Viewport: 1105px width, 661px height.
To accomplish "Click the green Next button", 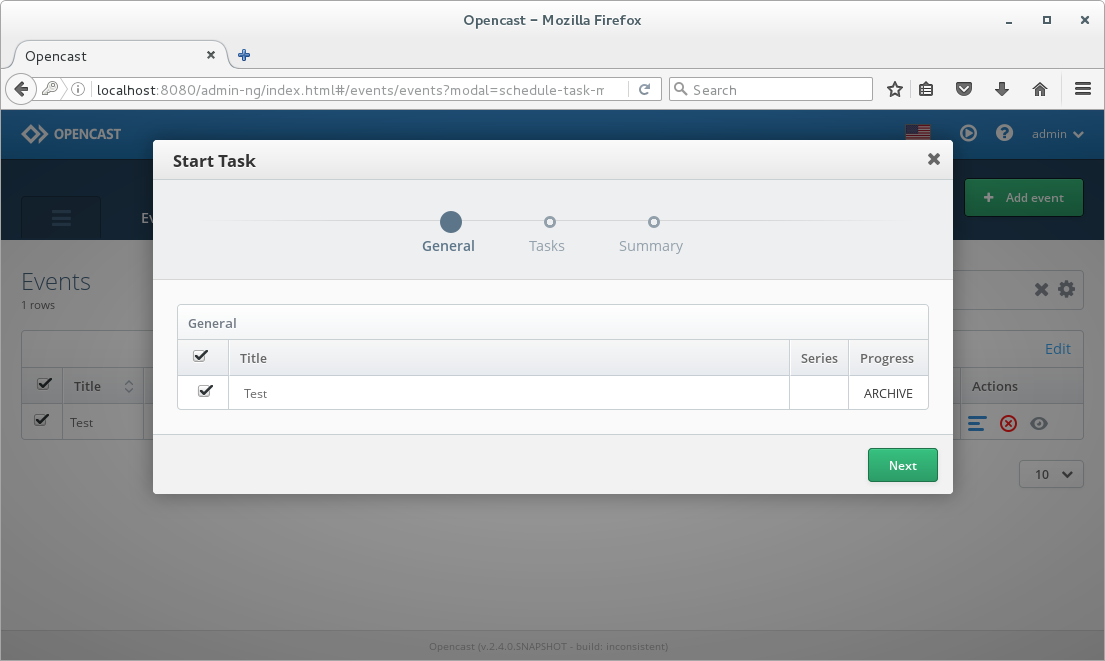I will 903,465.
